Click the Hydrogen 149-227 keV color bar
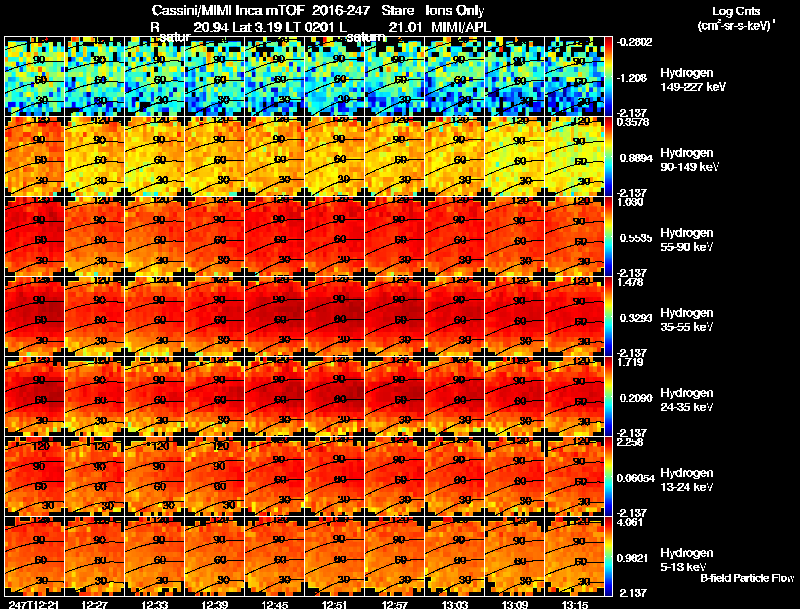The height and width of the screenshot is (609, 800). click(609, 76)
